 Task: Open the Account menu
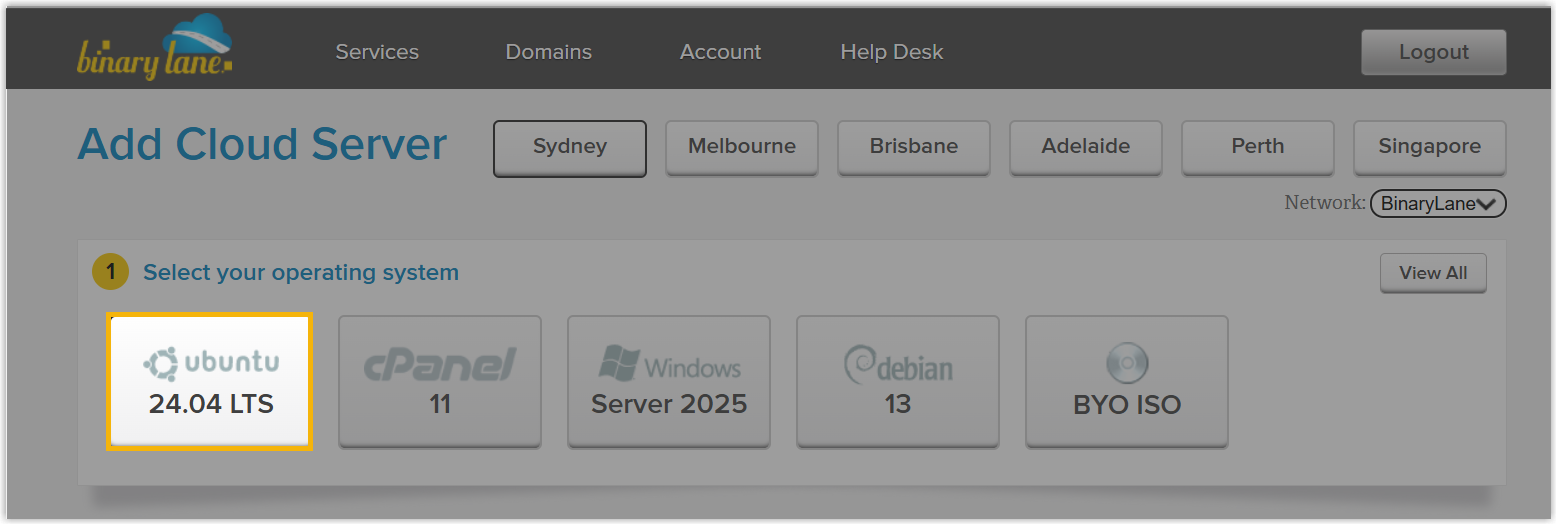click(x=720, y=52)
